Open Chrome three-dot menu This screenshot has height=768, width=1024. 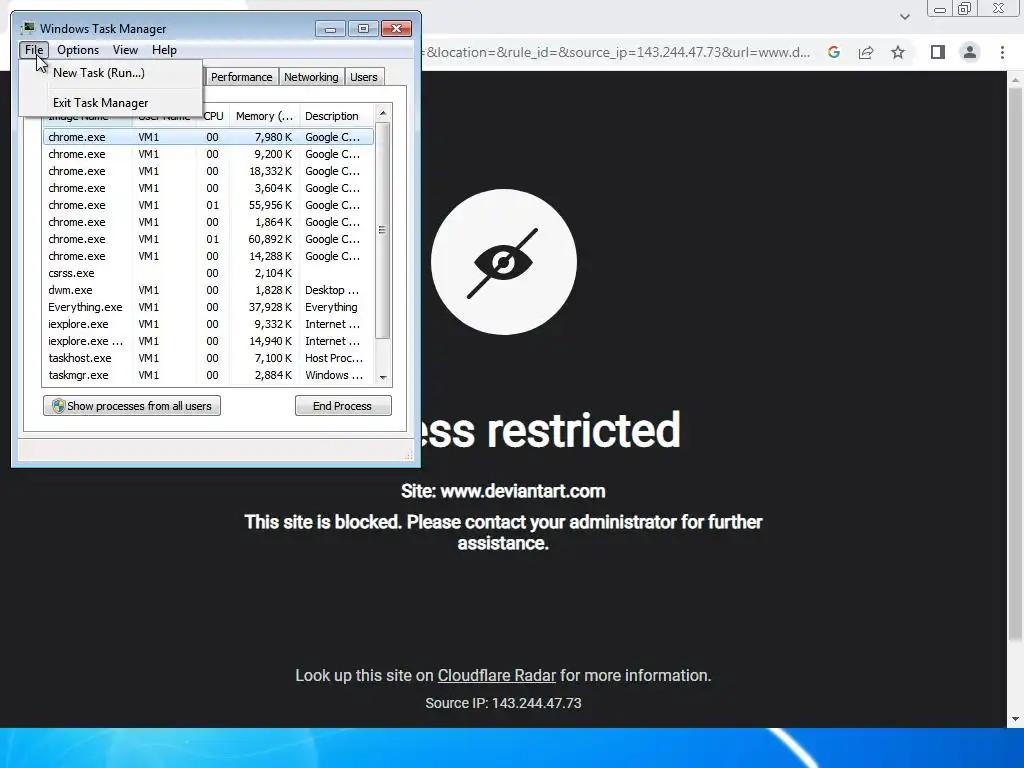point(1002,52)
